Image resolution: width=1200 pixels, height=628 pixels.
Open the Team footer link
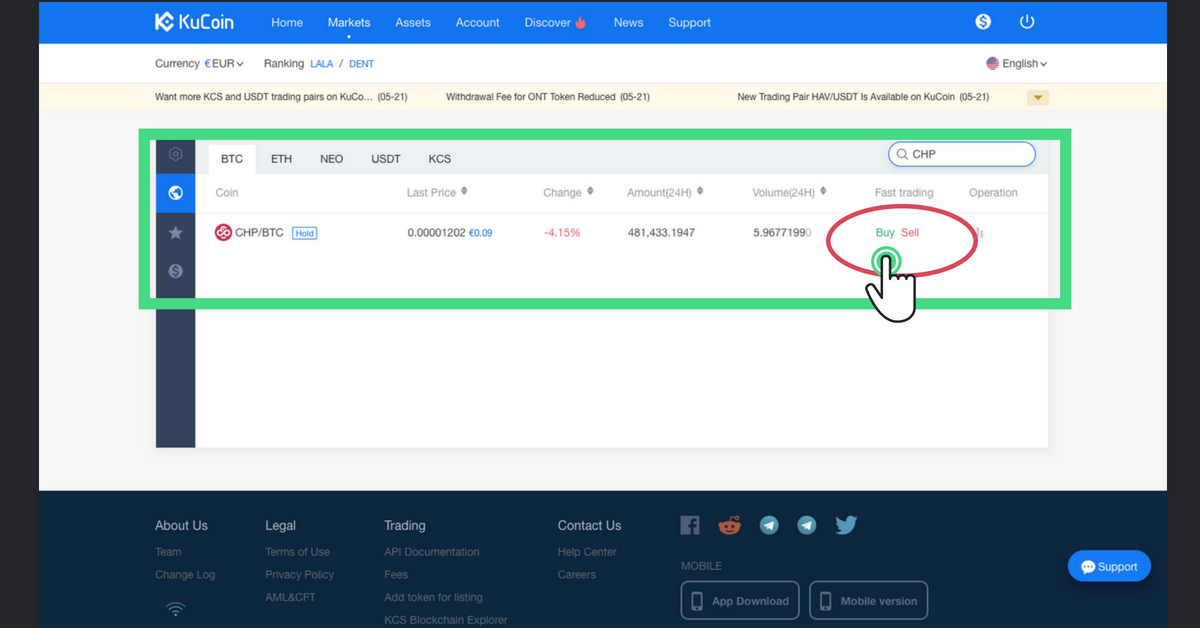(x=168, y=552)
